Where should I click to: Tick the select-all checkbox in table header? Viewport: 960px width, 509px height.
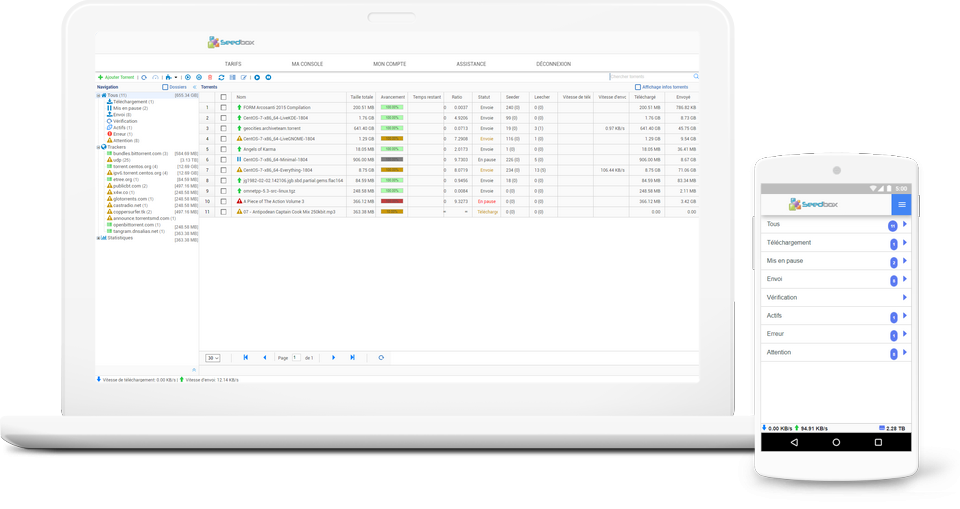tap(223, 97)
